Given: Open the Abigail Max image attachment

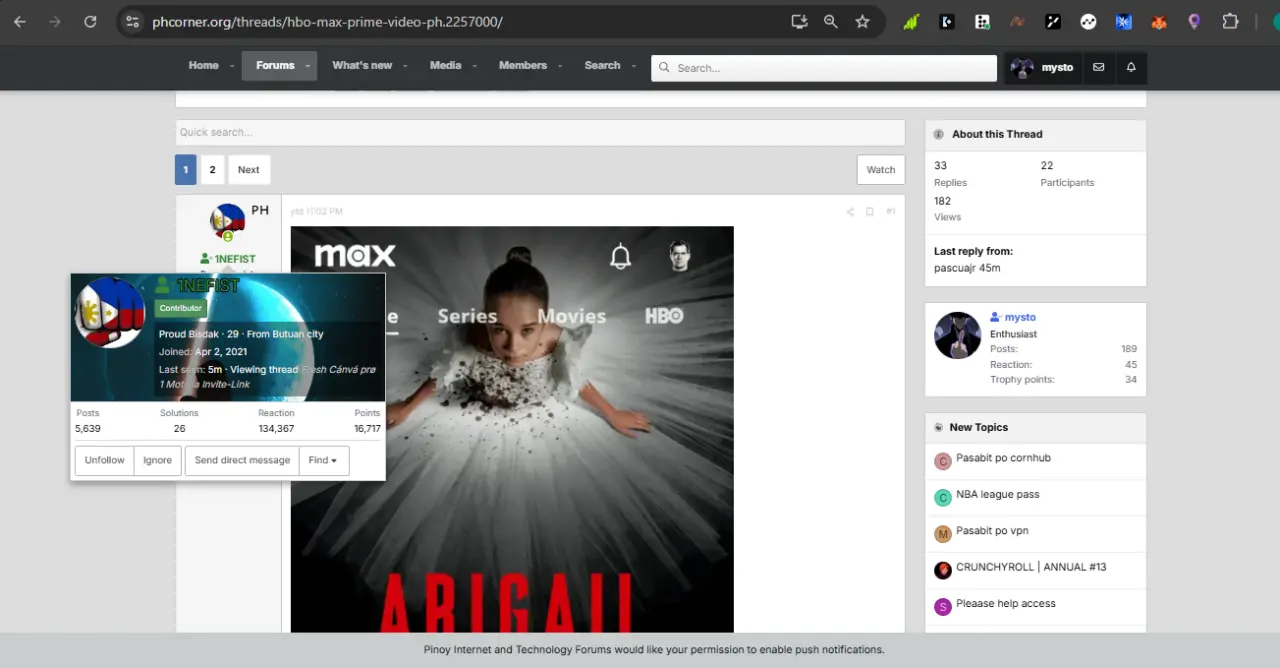Looking at the screenshot, I should tap(512, 429).
